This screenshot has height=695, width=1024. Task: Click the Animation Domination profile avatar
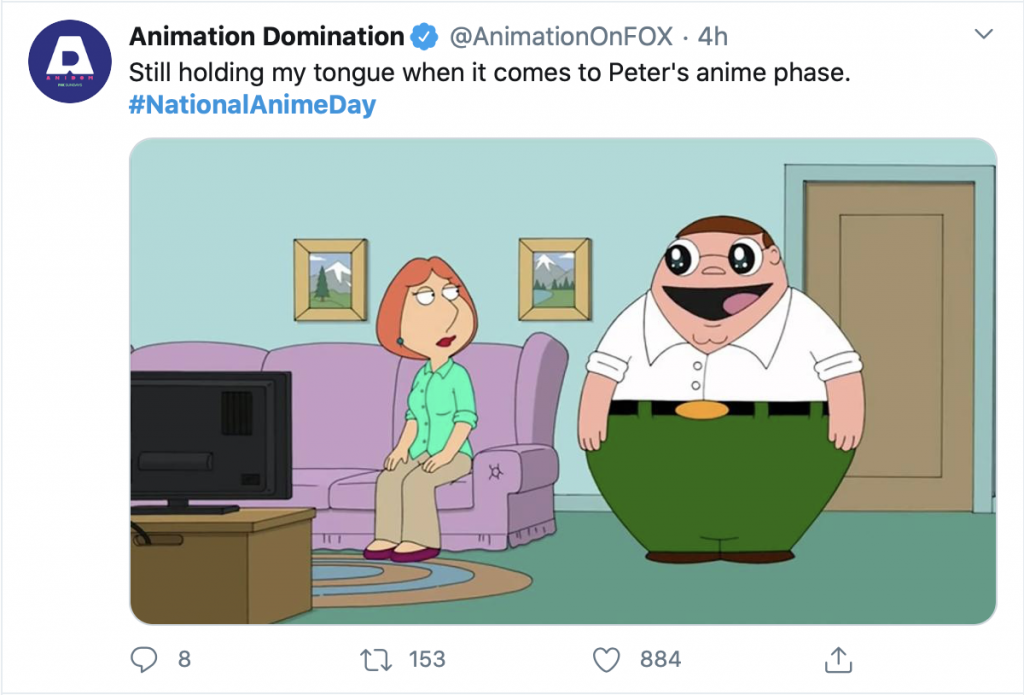coord(69,60)
